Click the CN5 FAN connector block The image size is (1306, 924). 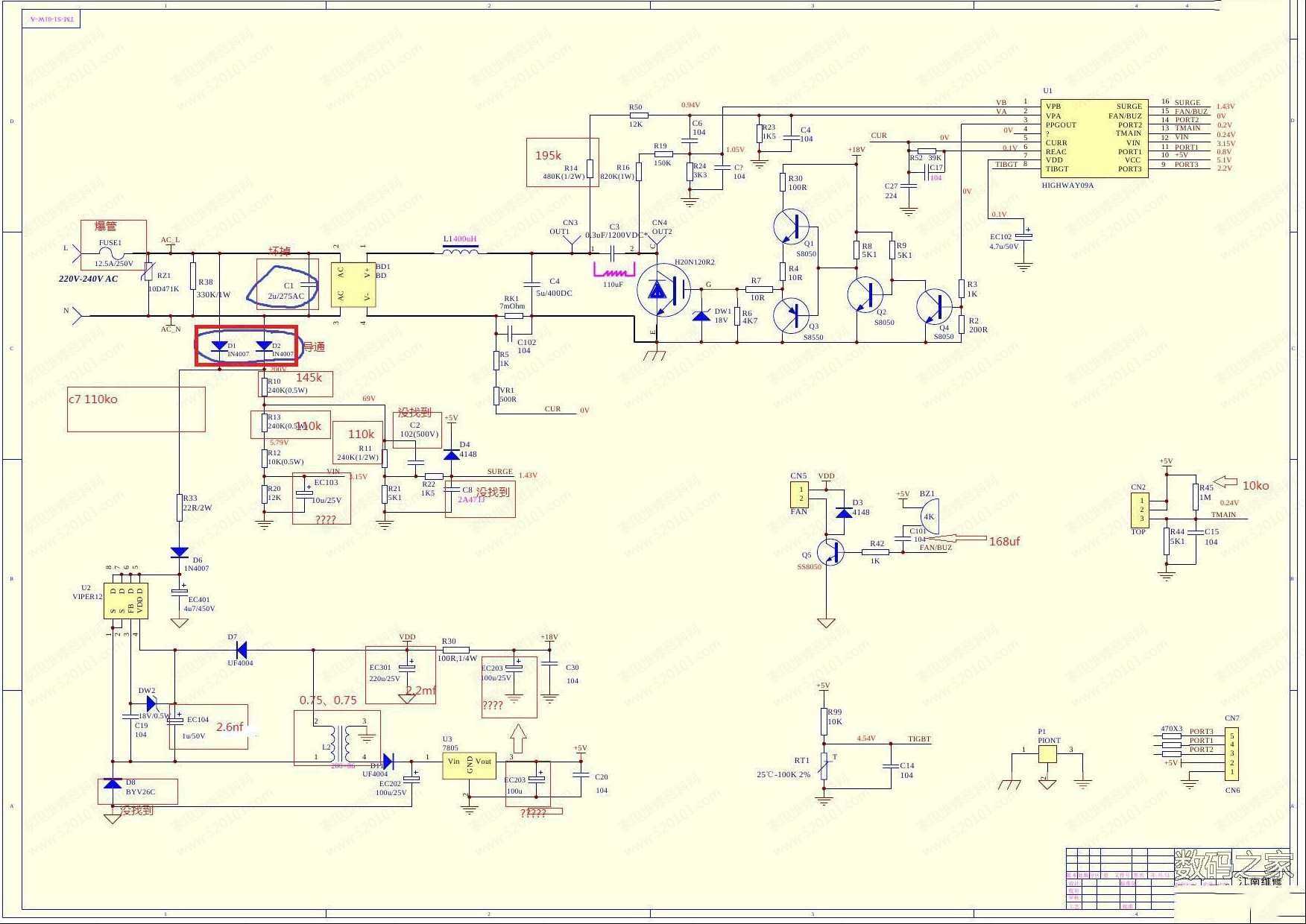coord(800,494)
